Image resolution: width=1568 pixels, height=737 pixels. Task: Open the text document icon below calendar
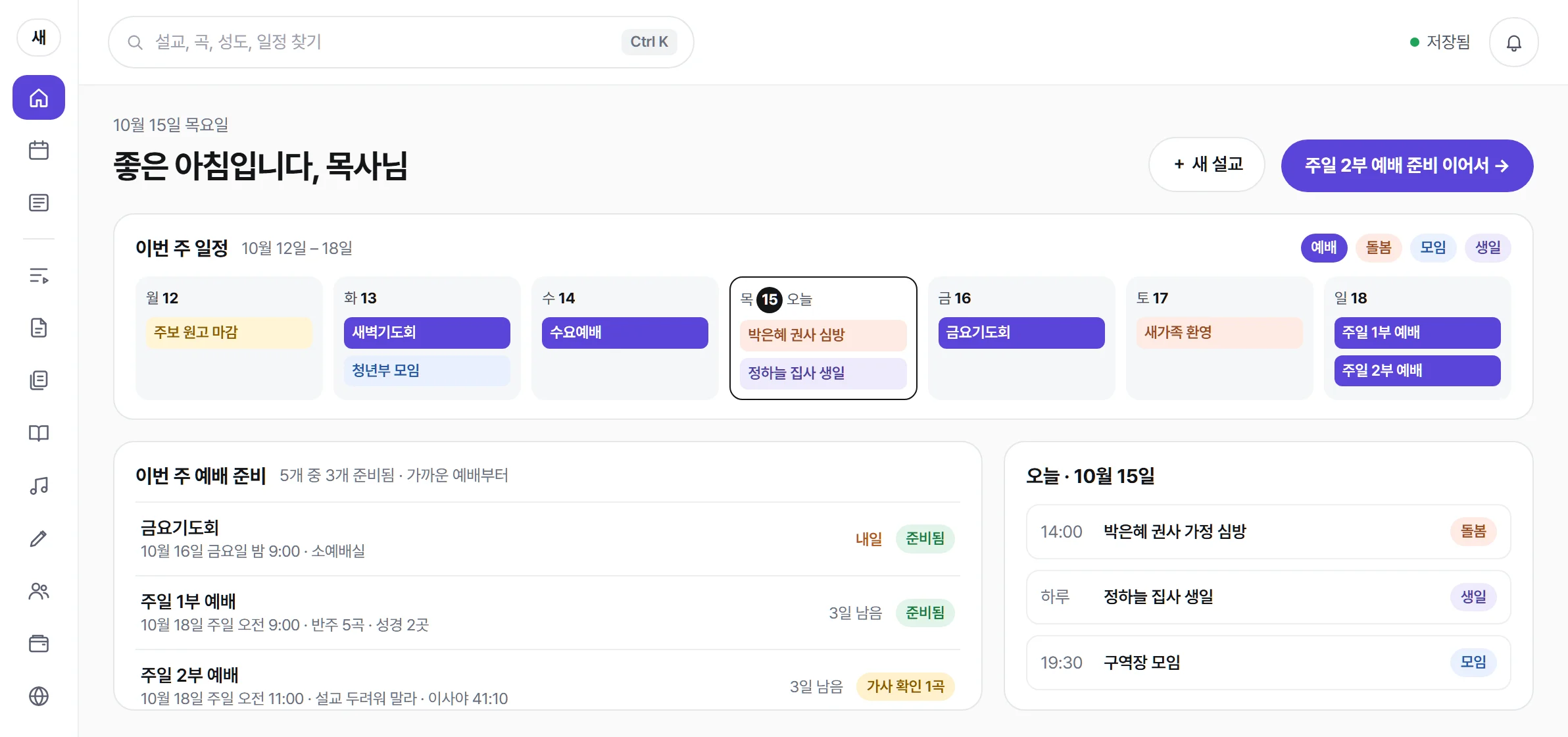tap(39, 203)
